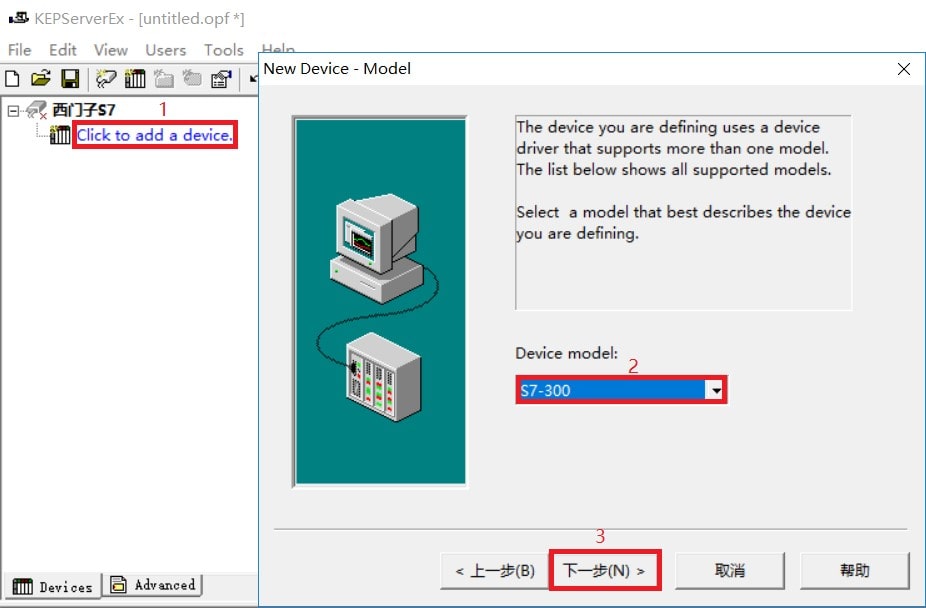This screenshot has height=608, width=926.
Task: Click the New project toolbar icon
Action: click(x=12, y=79)
